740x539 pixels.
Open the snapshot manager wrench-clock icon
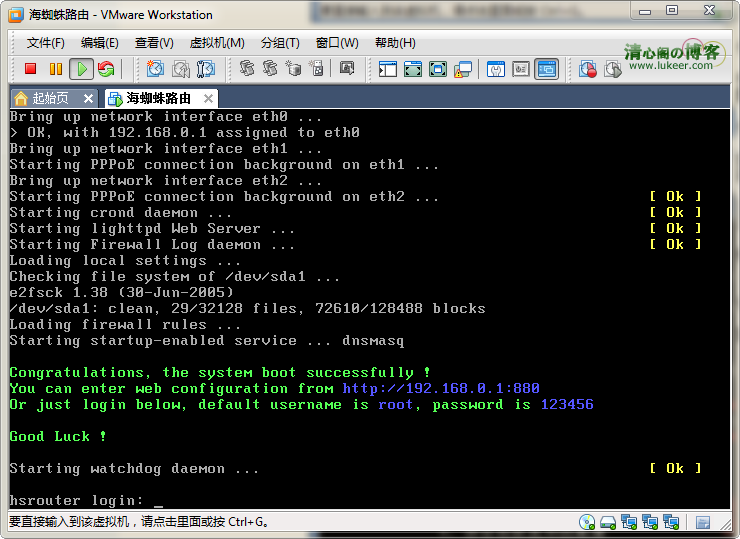[206, 69]
